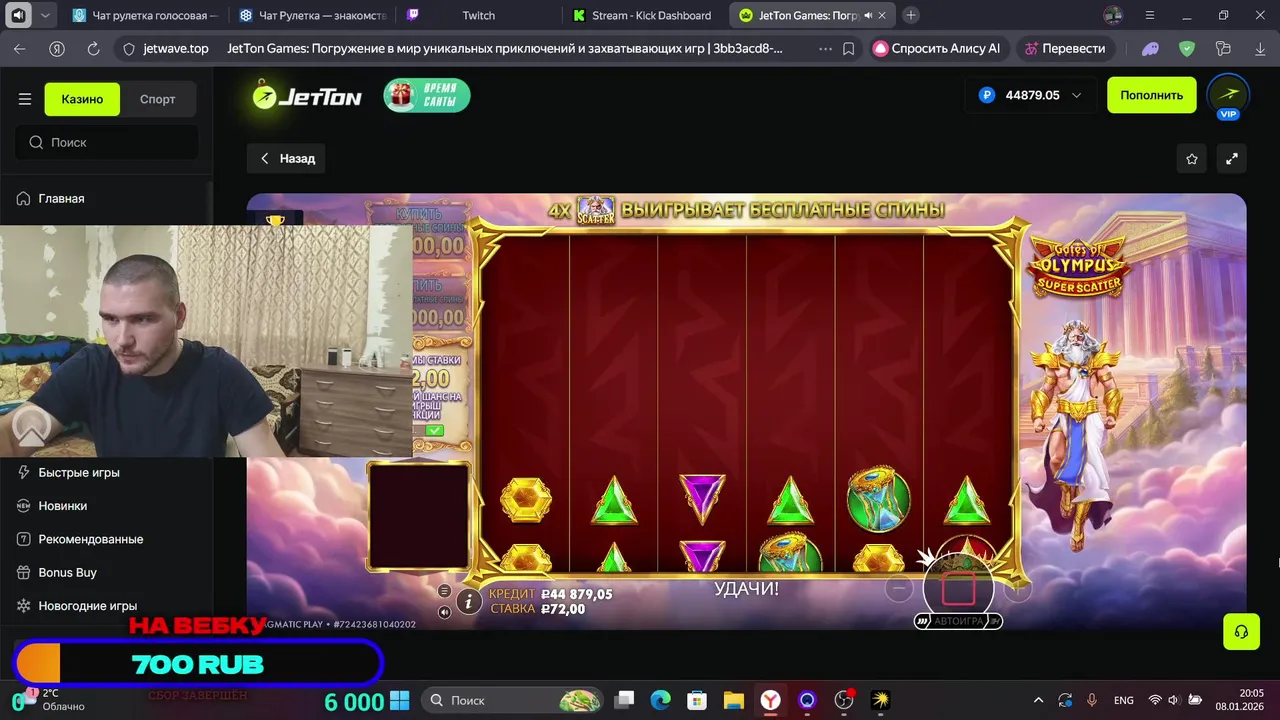Increase the bet with plus button
This screenshot has width=1280, height=720.
coord(1017,589)
